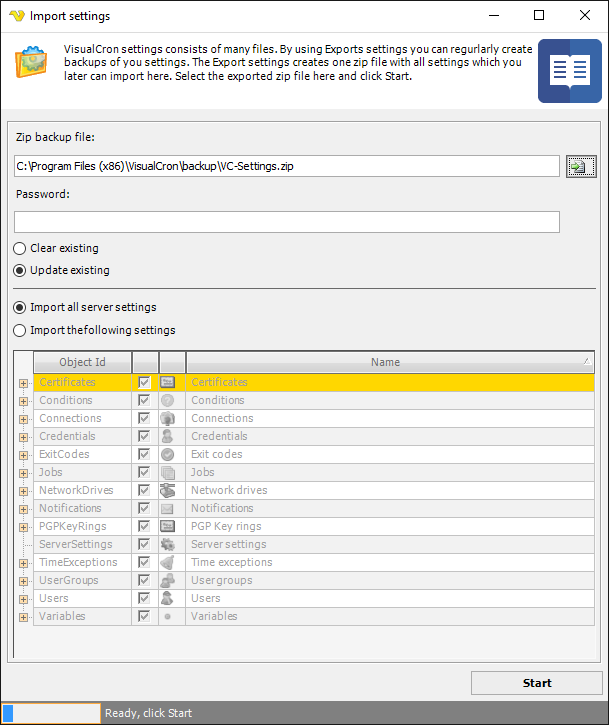Click the Usergroups row icon

(x=167, y=580)
